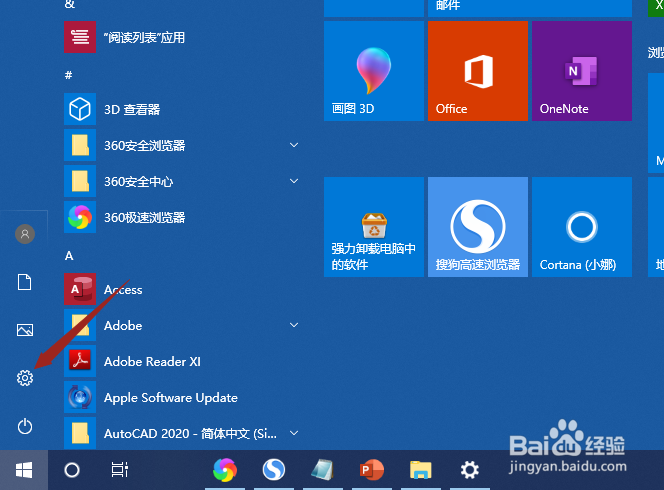Open the Pictures icon in Start sidebar
The image size is (664, 490).
25,330
